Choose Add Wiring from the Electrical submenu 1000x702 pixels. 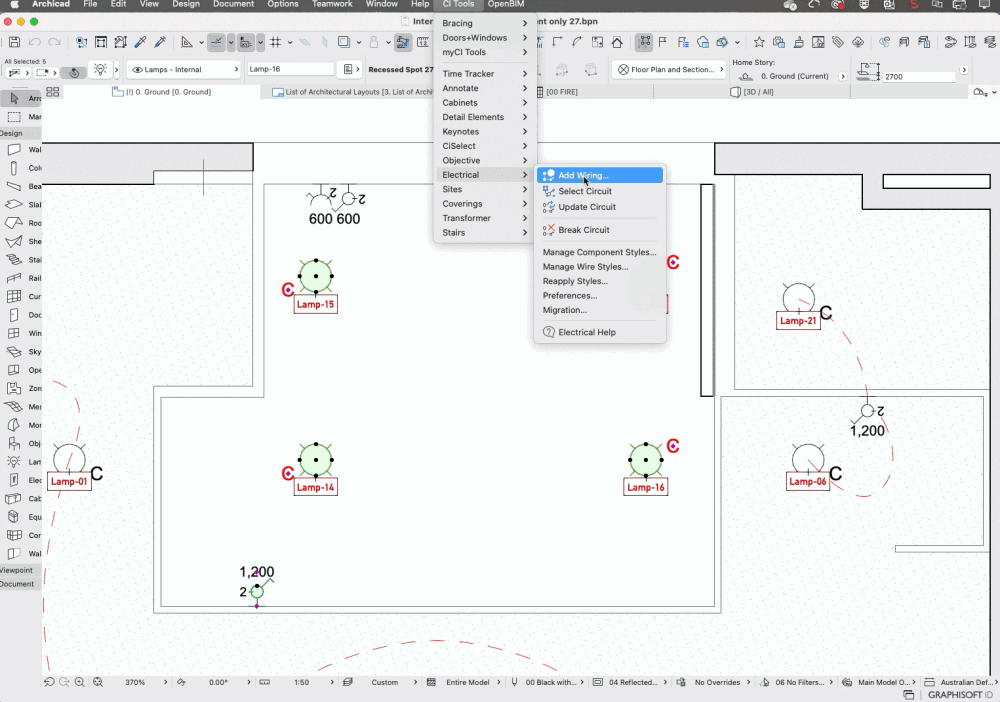pos(583,175)
